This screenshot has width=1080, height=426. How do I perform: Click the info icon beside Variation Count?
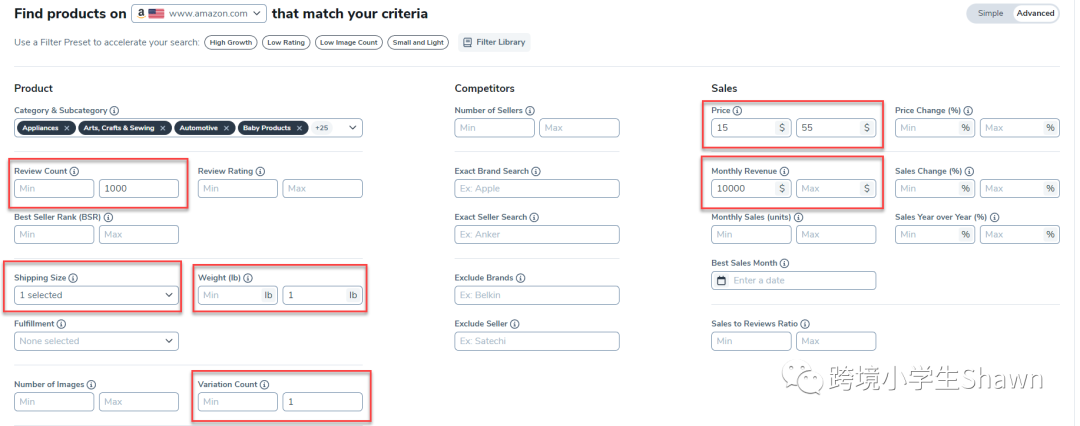(264, 385)
